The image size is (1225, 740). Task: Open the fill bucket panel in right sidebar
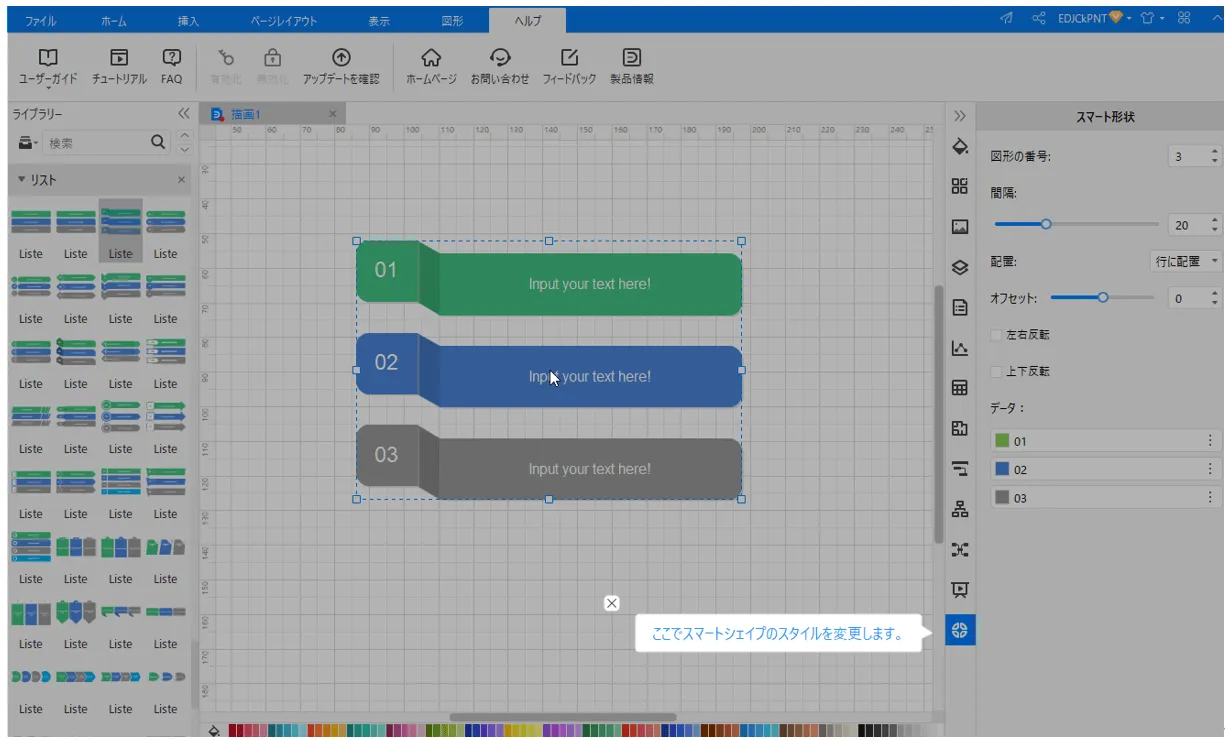tap(960, 147)
